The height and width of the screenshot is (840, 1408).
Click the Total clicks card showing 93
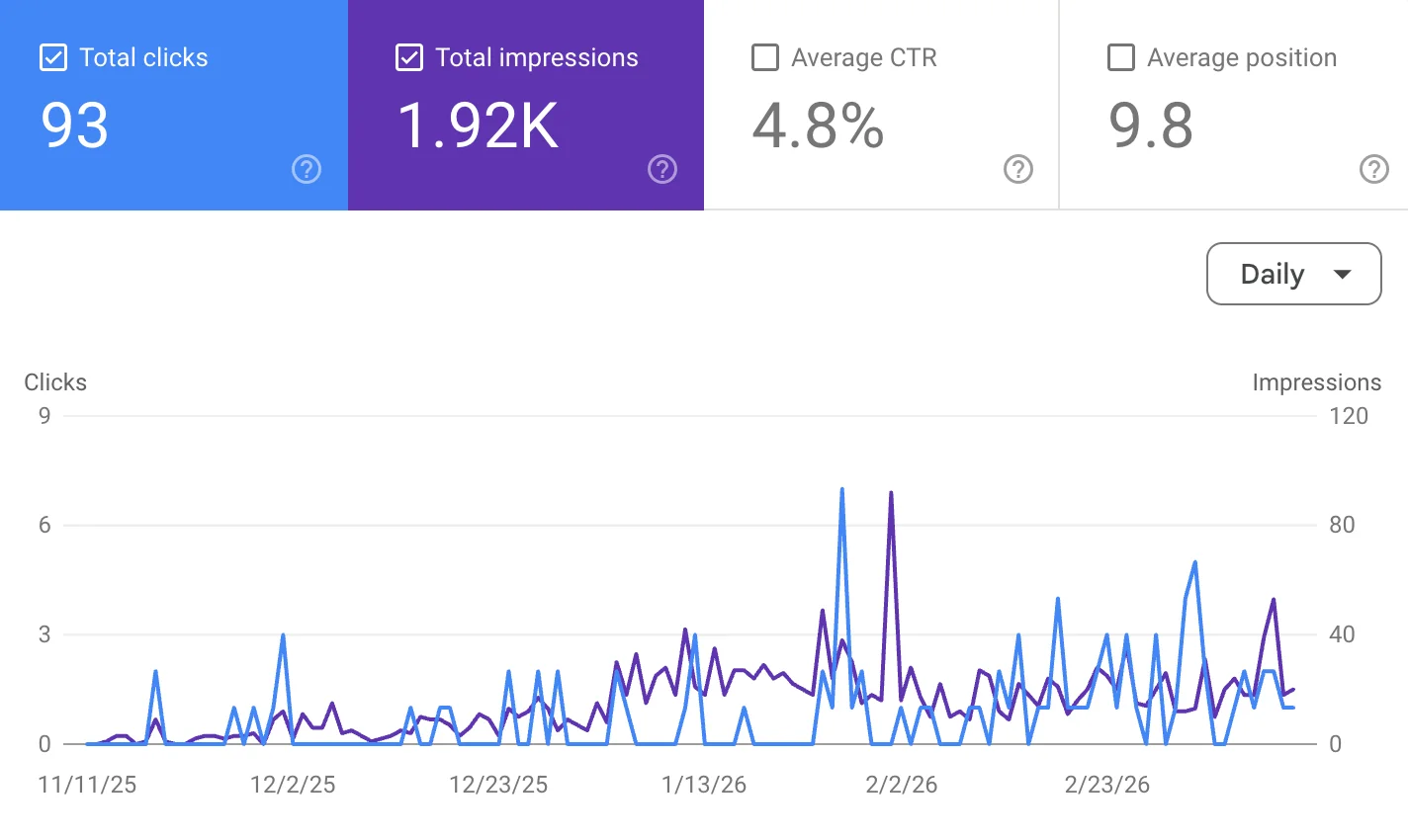(x=174, y=104)
